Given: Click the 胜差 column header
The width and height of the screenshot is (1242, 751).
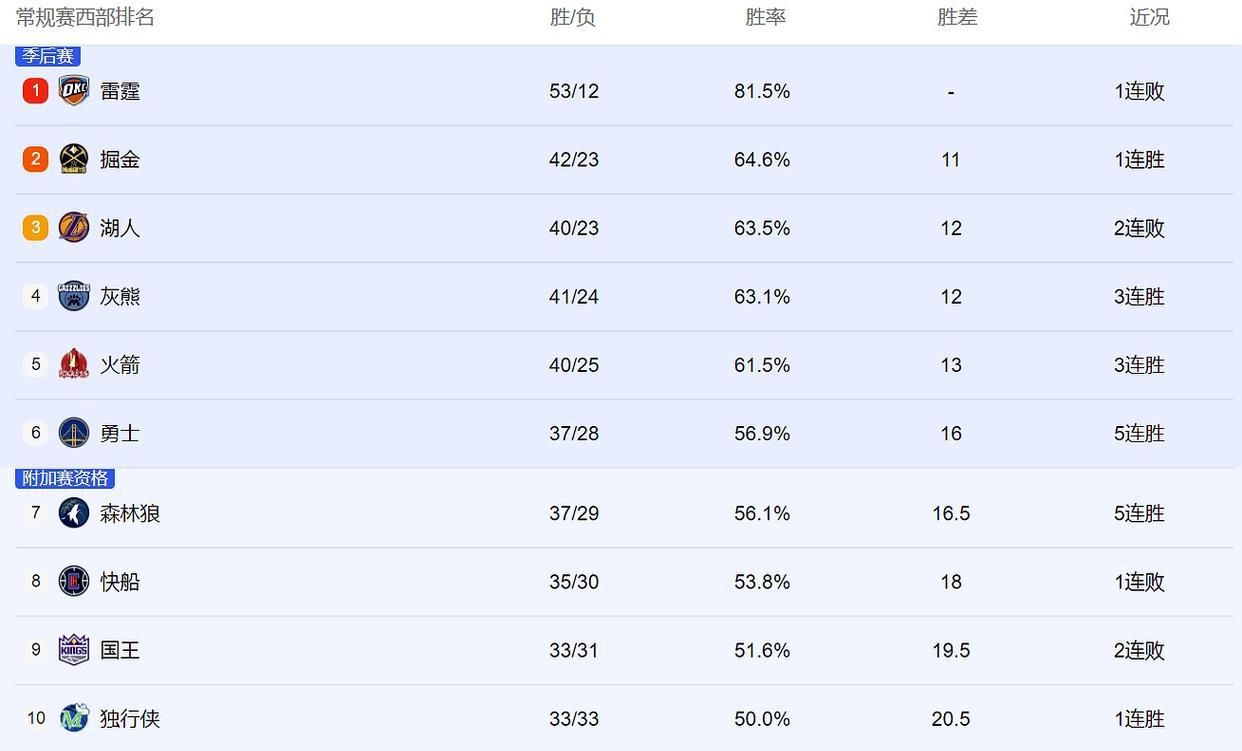Looking at the screenshot, I should [x=957, y=17].
